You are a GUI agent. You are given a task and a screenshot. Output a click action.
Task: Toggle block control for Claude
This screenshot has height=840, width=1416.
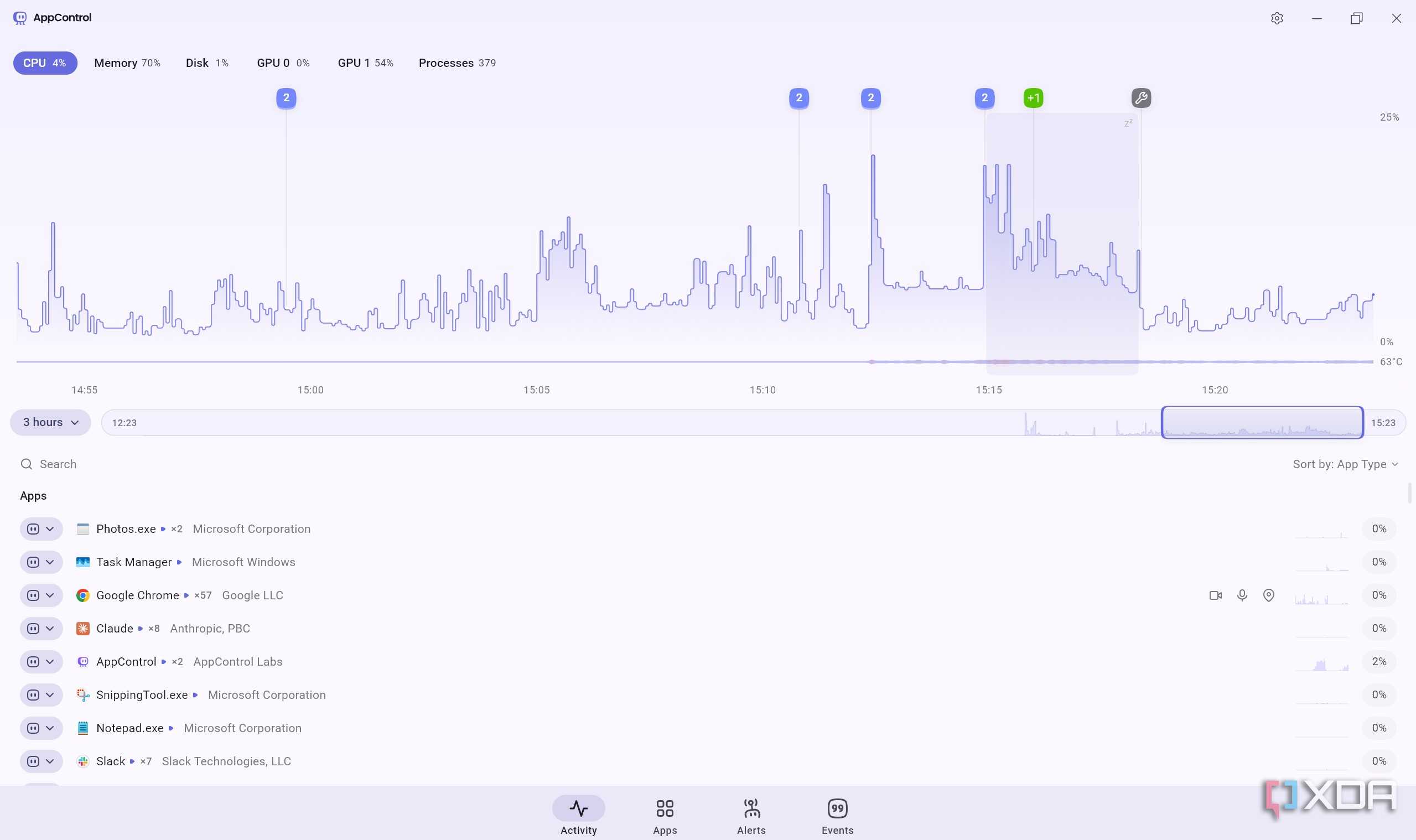tap(33, 628)
